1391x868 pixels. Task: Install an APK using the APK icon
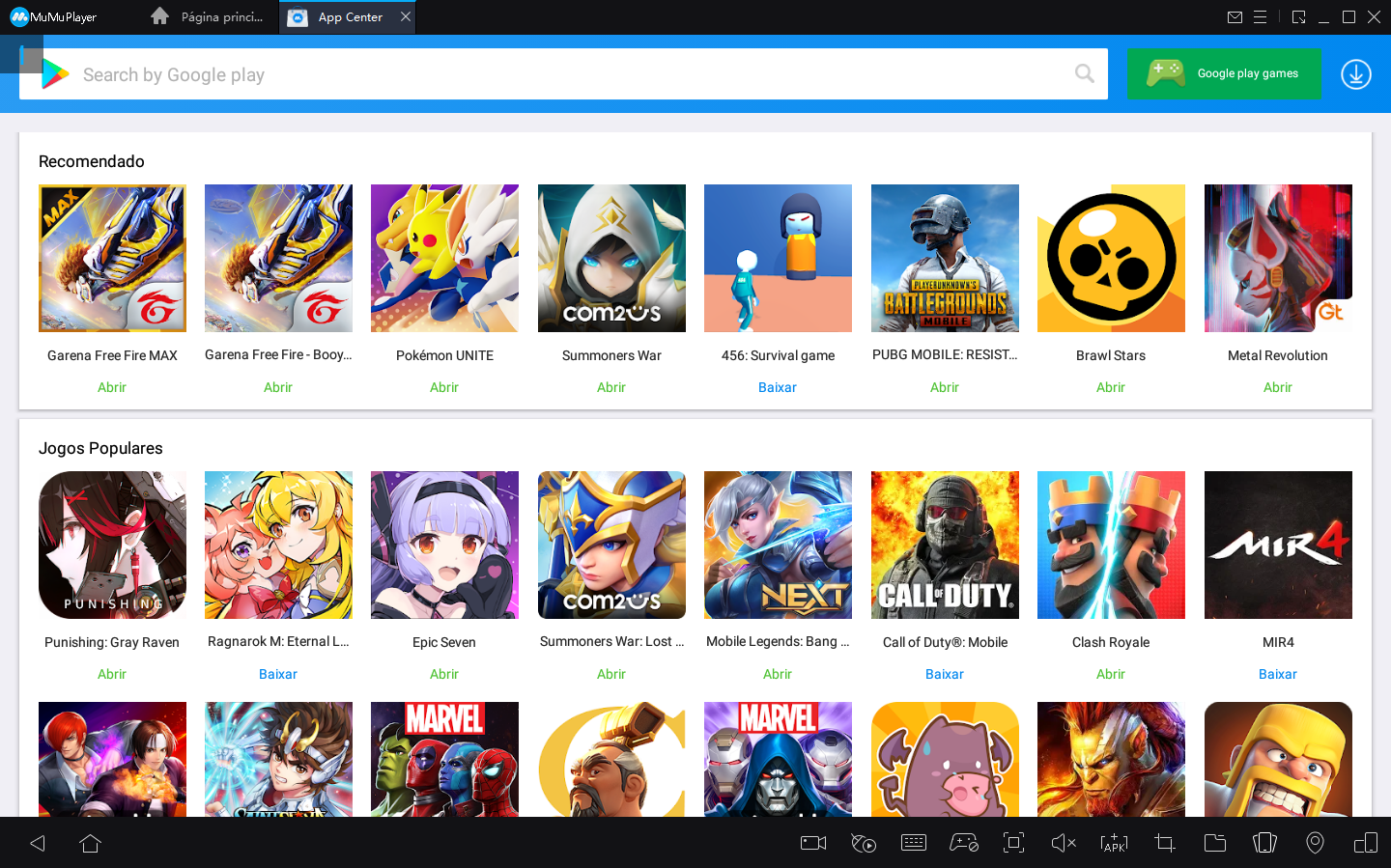[x=1114, y=843]
